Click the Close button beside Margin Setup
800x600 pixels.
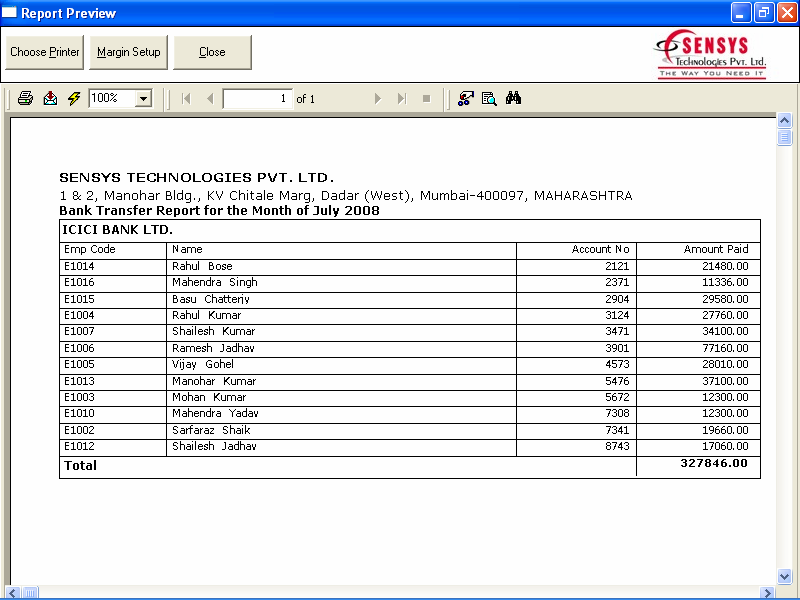(x=212, y=52)
